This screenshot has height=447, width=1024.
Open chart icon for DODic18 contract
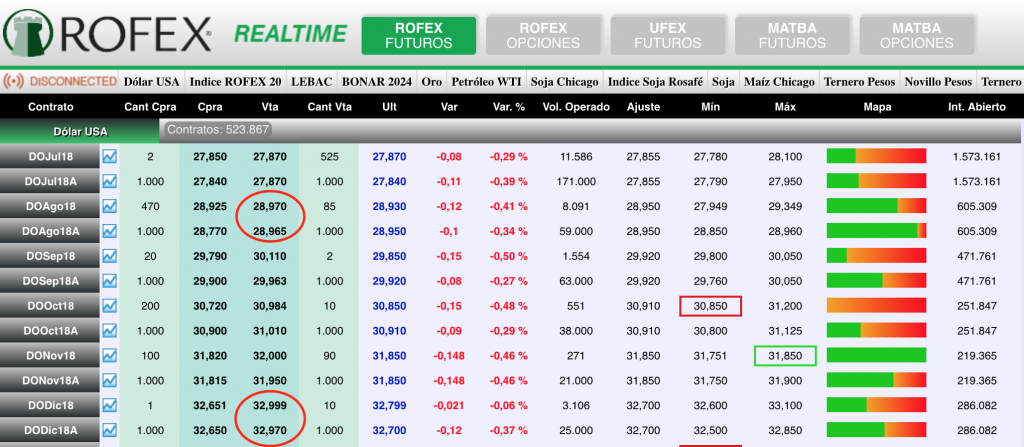pos(110,405)
